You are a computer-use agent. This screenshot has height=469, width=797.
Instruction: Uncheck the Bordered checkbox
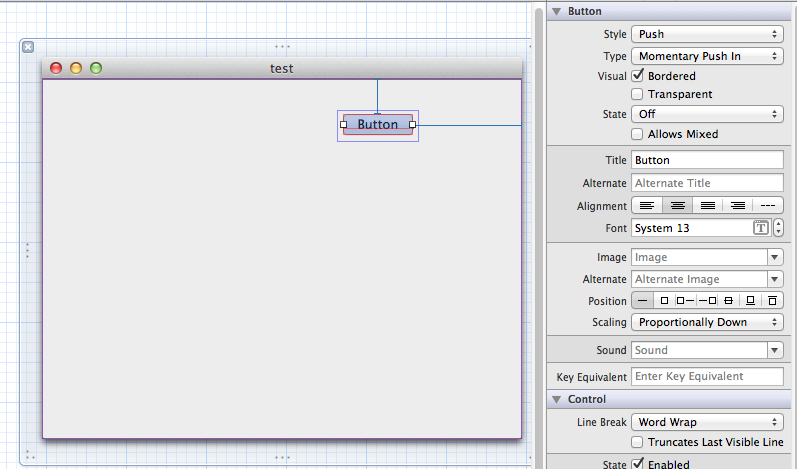point(637,76)
